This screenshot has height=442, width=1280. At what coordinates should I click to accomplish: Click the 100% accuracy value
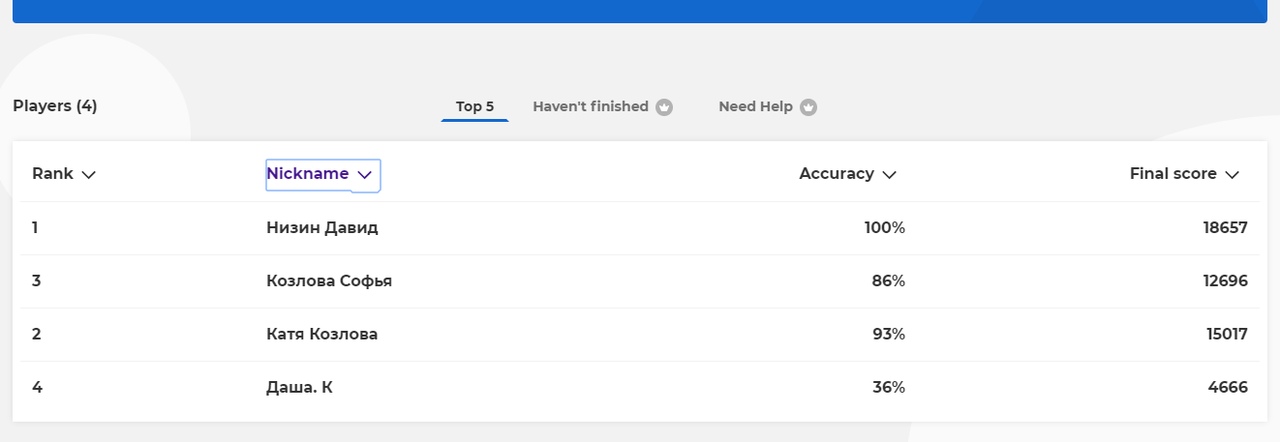(x=884, y=228)
